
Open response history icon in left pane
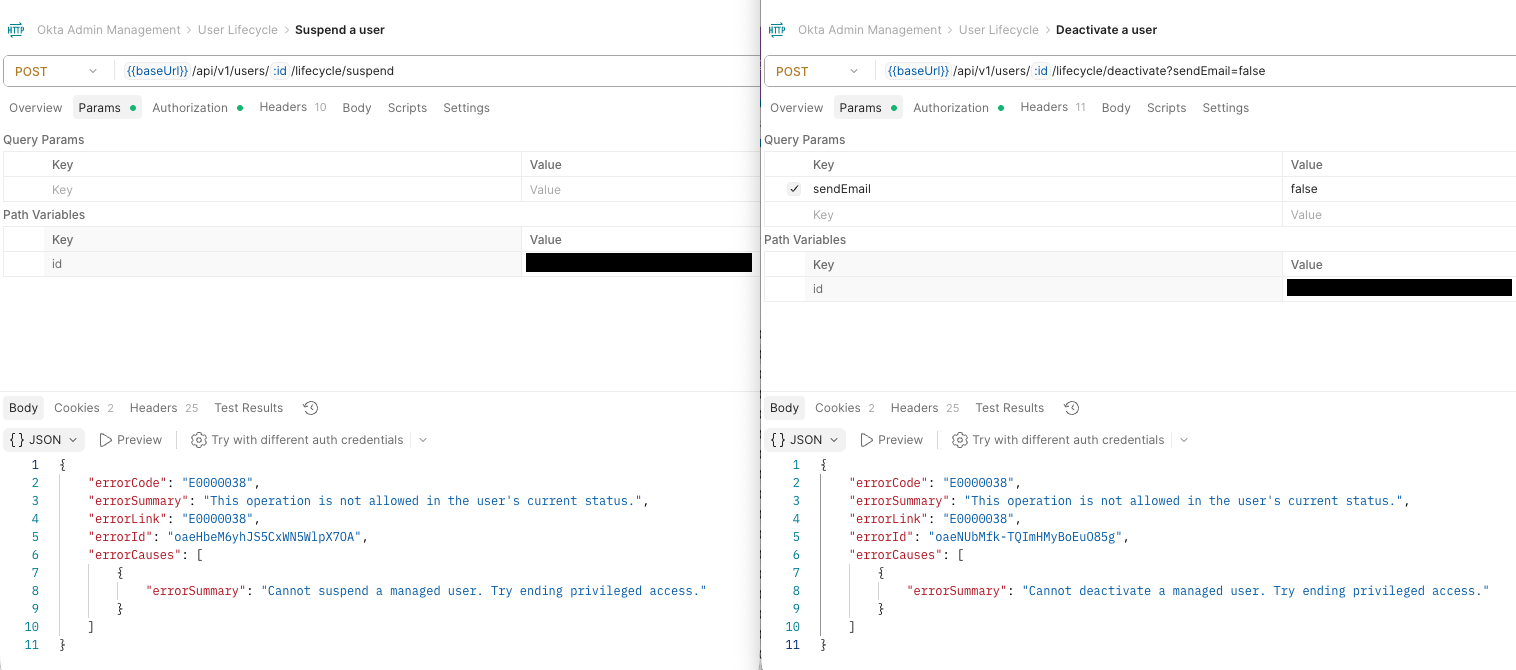pyautogui.click(x=311, y=408)
